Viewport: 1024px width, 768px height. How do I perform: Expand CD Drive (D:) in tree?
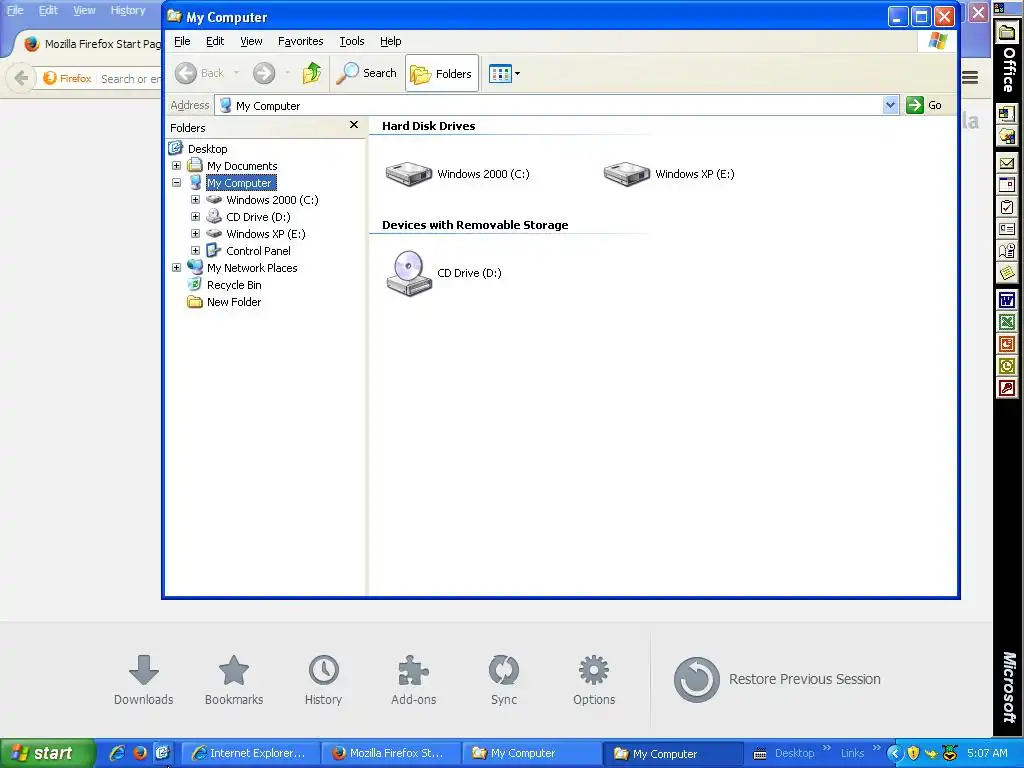coord(195,217)
